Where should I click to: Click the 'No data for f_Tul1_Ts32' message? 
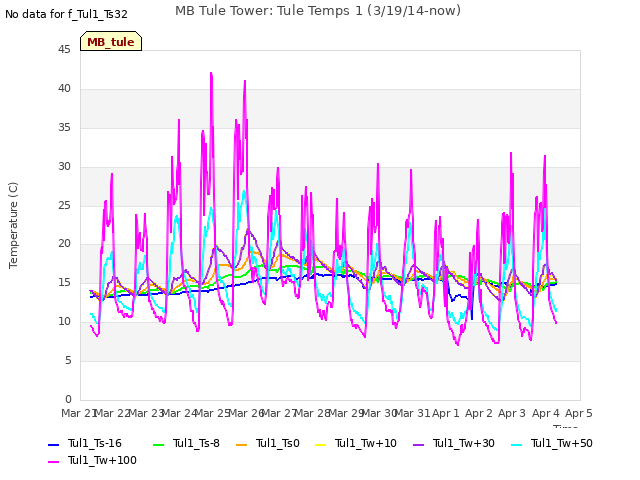(x=67, y=14)
